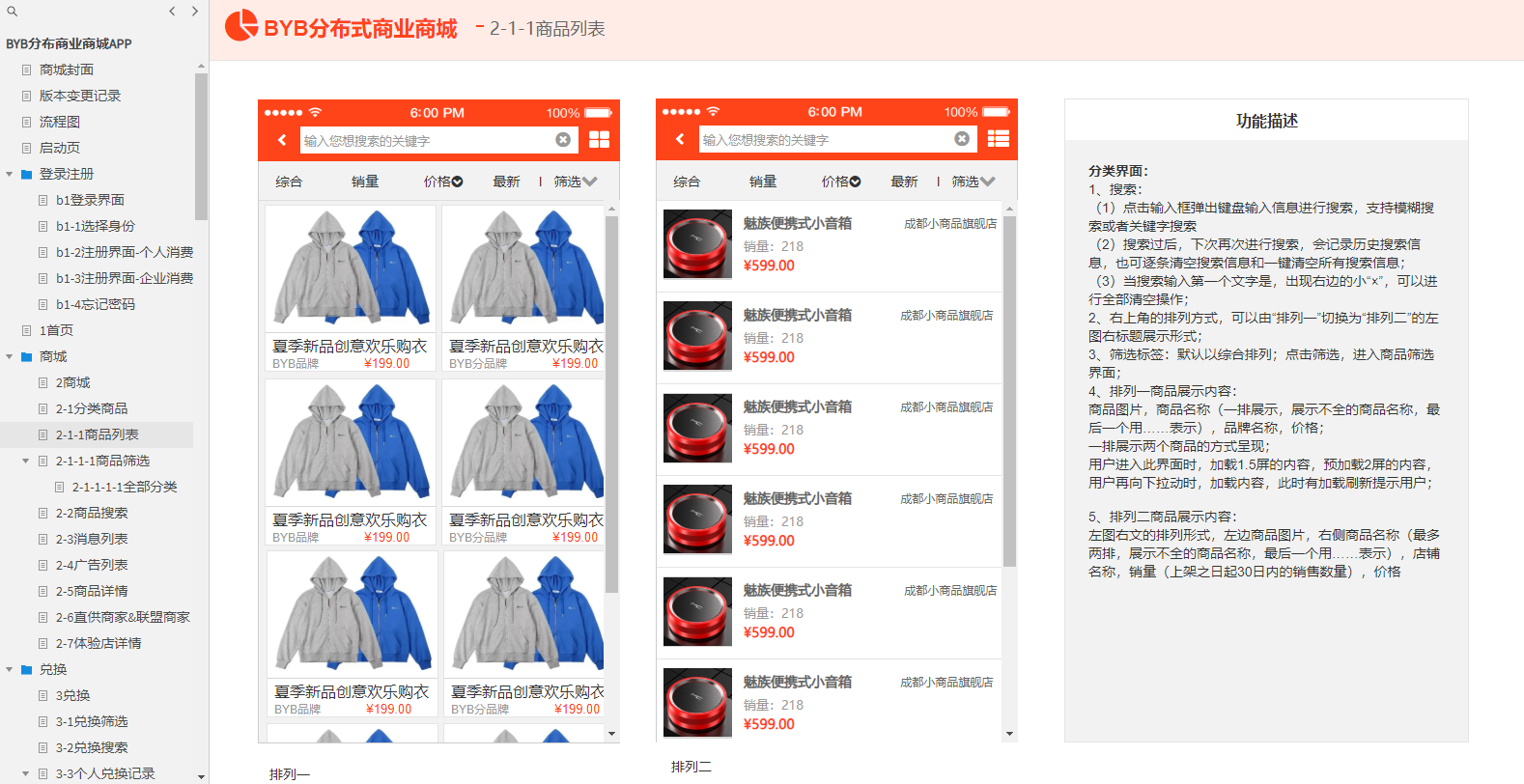Open 3-2兑换搜索 page
This screenshot has height=784, width=1524.
(x=92, y=747)
